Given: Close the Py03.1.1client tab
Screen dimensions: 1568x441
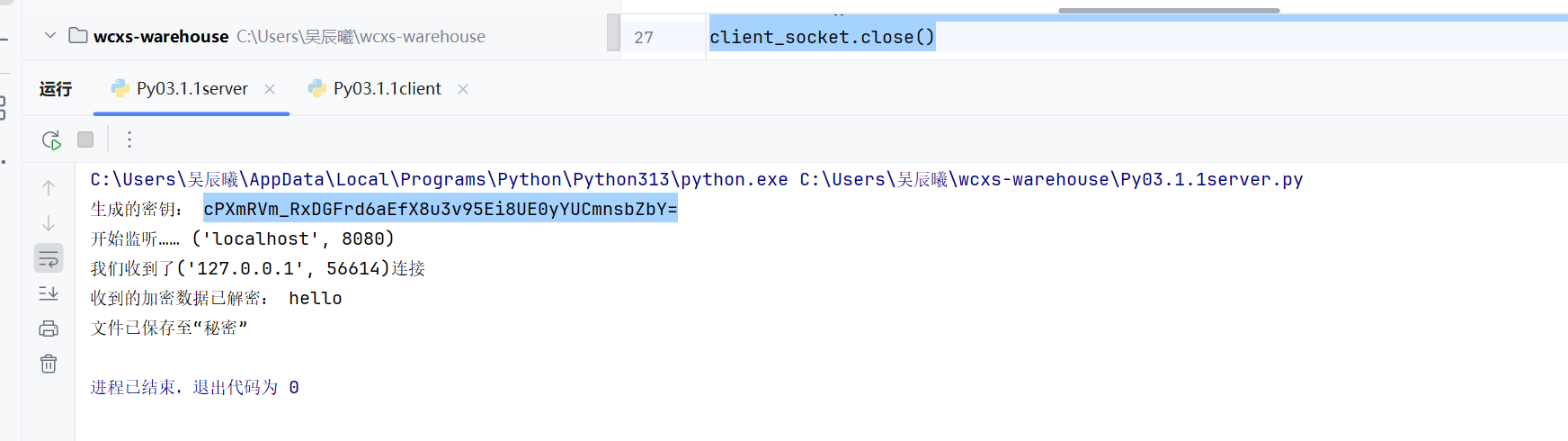Looking at the screenshot, I should point(463,89).
